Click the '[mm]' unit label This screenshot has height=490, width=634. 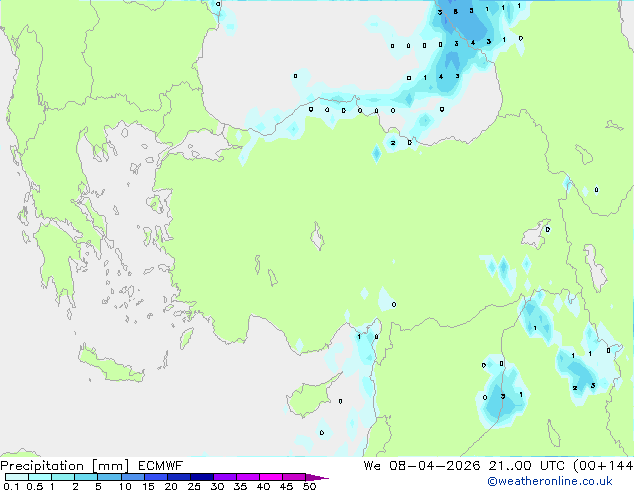110,466
